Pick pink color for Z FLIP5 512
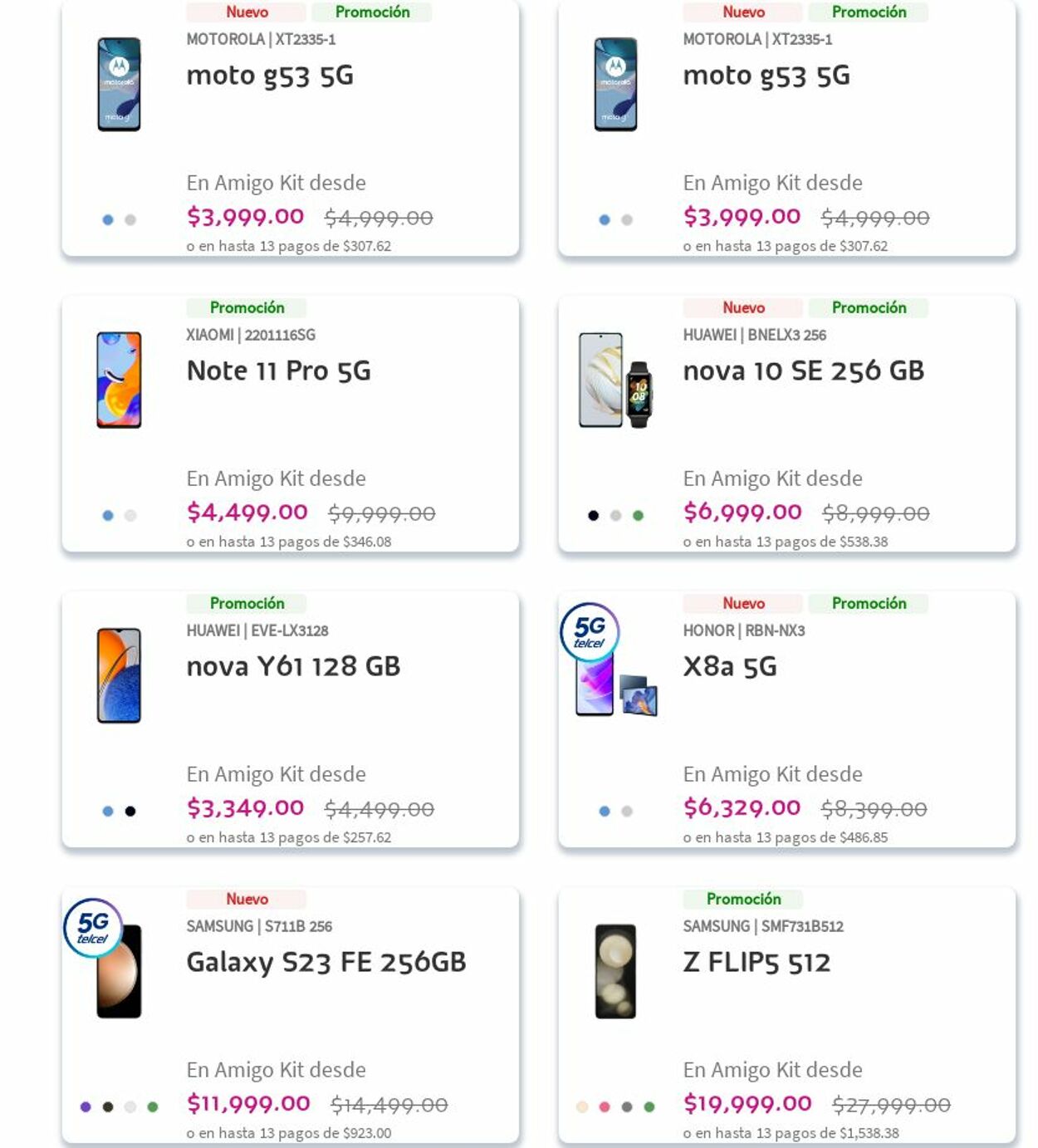1038x1148 pixels. [605, 1107]
